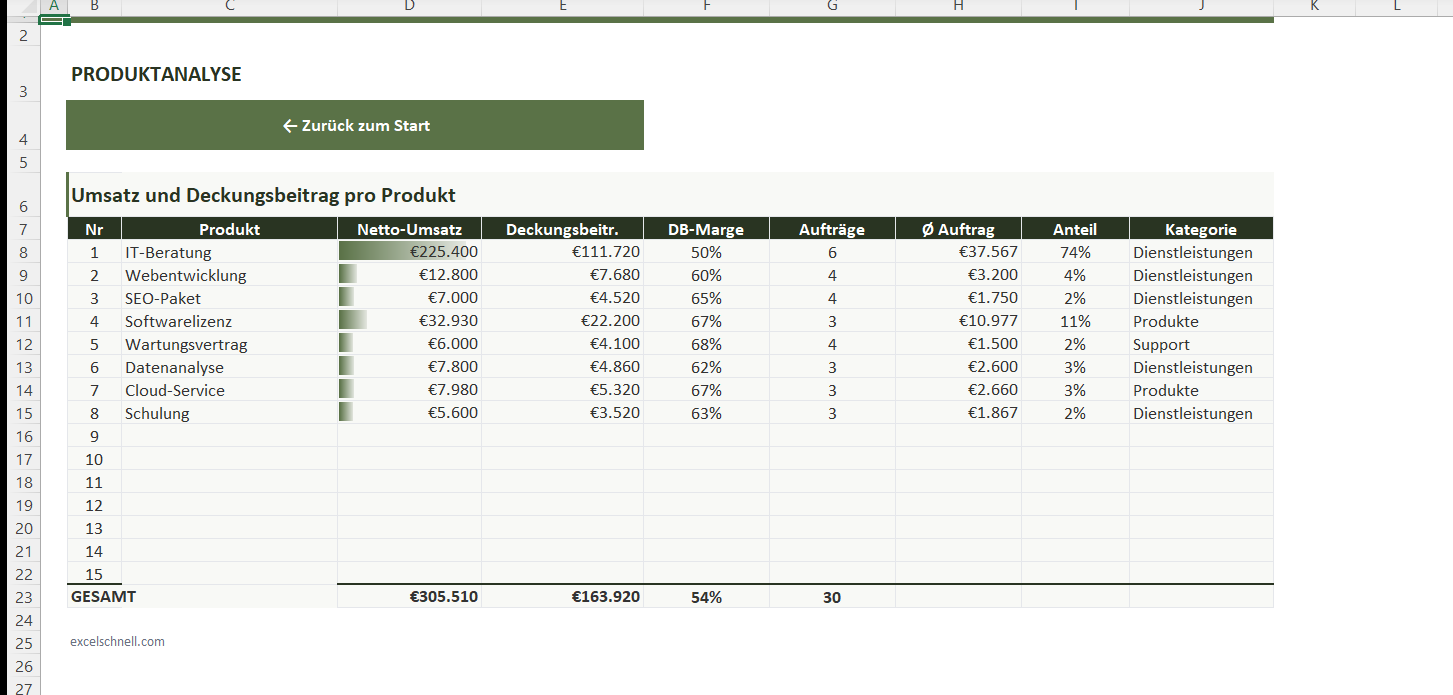The width and height of the screenshot is (1453, 695).
Task: Select column K header
Action: coord(1314,7)
